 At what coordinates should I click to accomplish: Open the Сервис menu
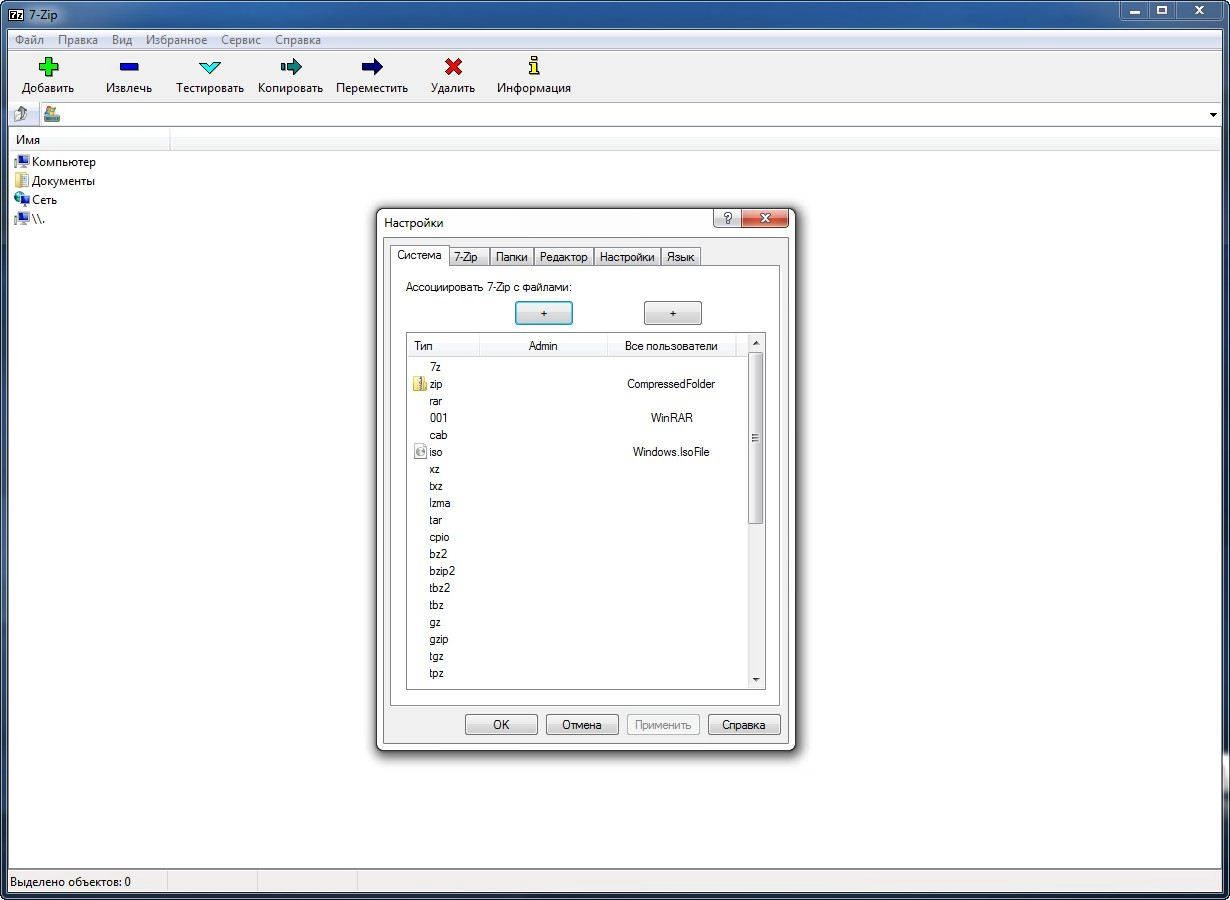click(241, 40)
